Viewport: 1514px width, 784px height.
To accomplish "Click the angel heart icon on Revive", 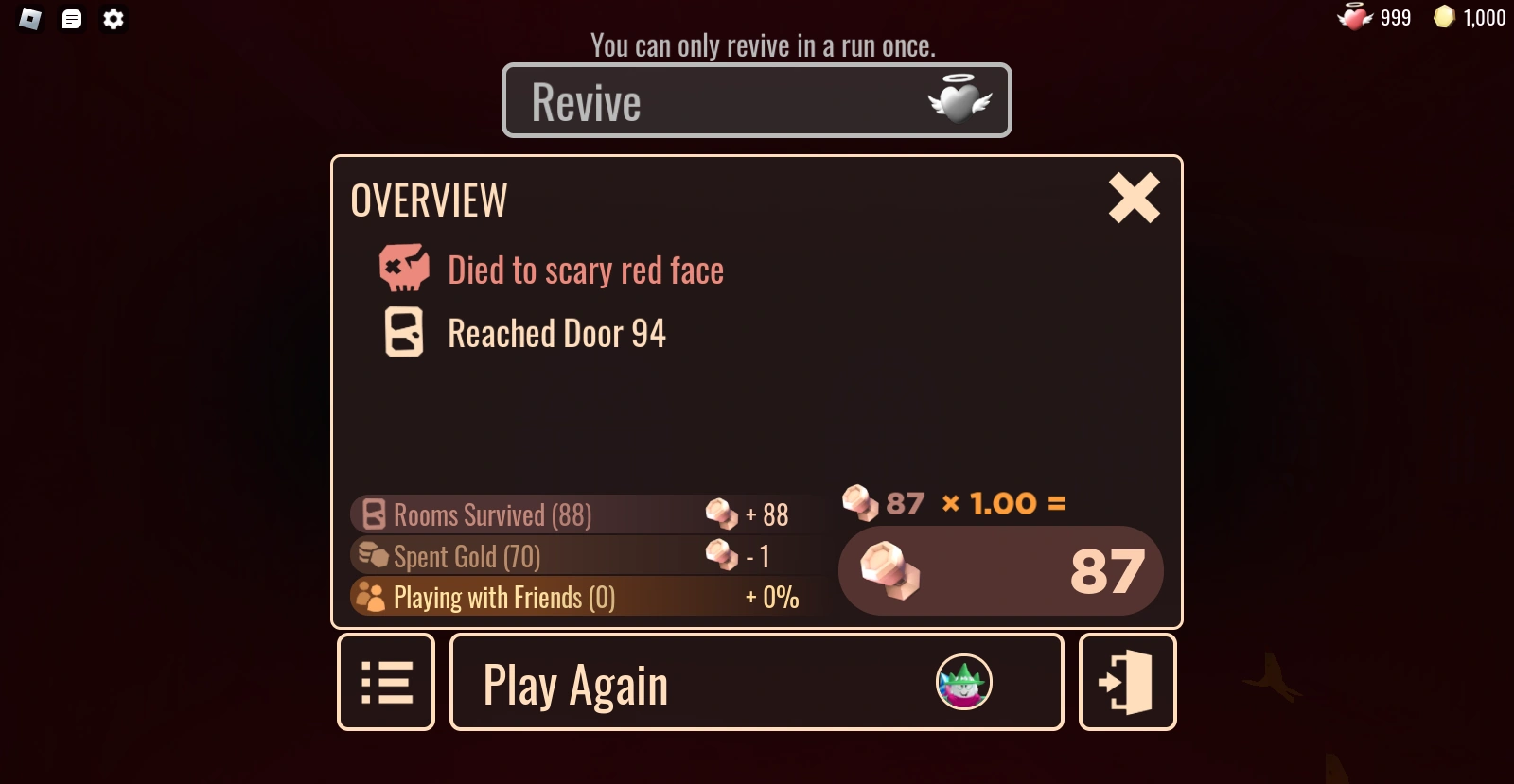I will [959, 99].
